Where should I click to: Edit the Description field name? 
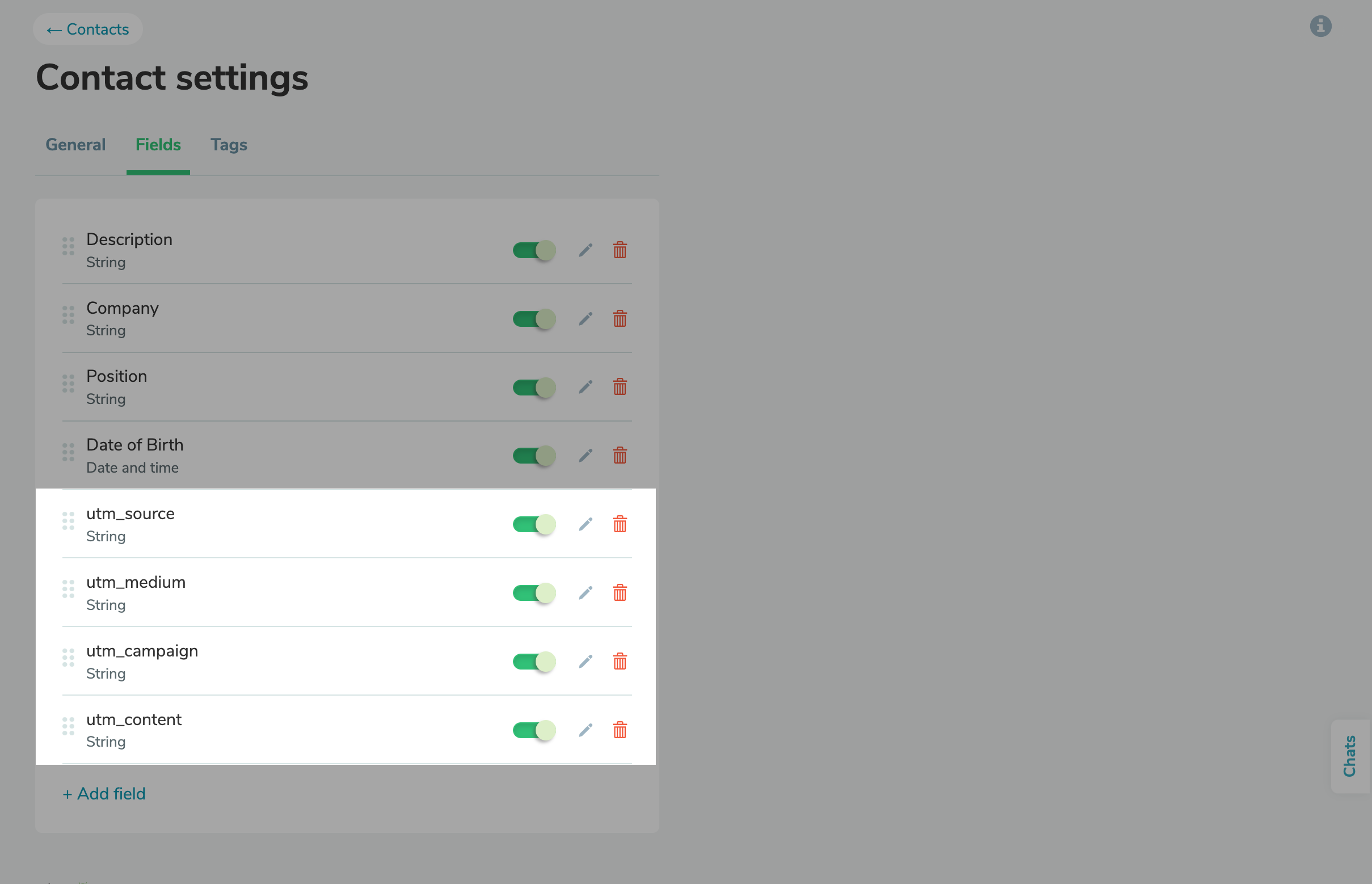tap(586, 250)
